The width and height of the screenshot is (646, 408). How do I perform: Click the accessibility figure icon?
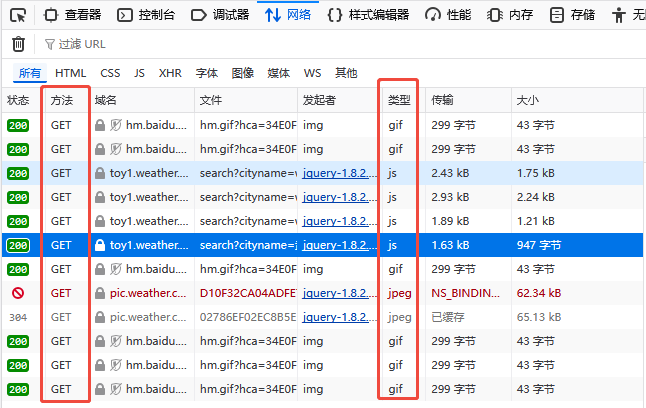(618, 16)
